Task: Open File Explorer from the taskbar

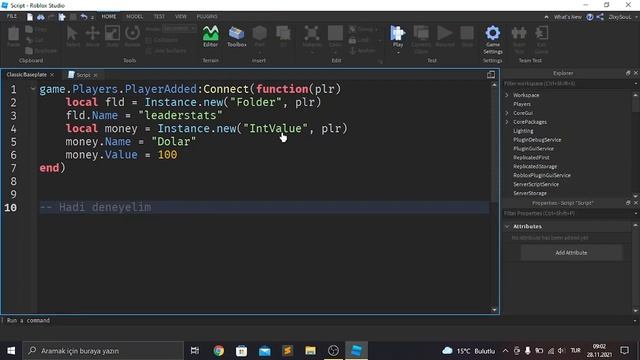Action: (310, 351)
